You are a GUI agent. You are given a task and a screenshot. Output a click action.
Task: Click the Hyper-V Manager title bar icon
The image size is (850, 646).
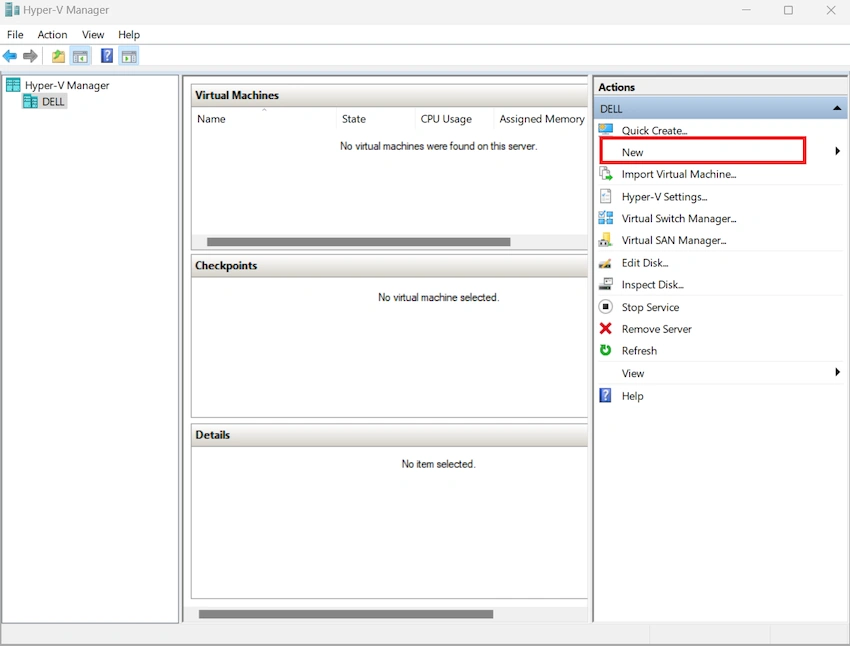(x=12, y=10)
